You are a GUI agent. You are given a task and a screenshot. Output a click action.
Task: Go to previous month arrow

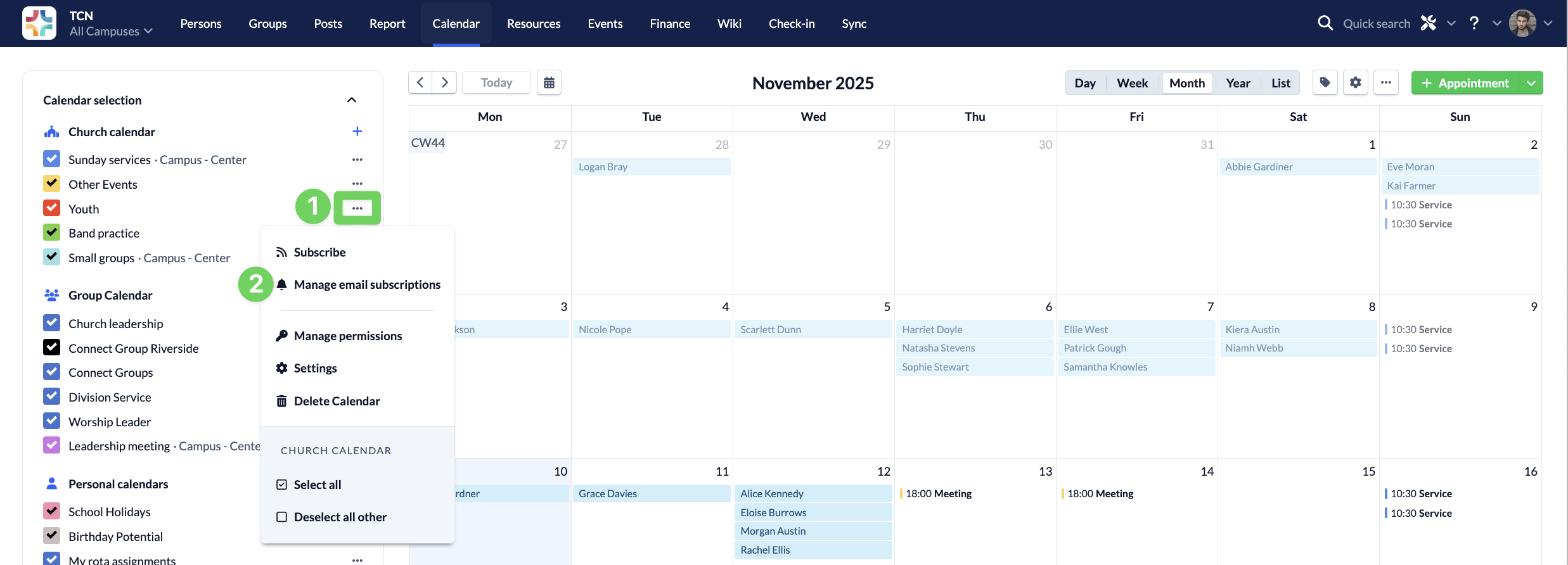420,83
